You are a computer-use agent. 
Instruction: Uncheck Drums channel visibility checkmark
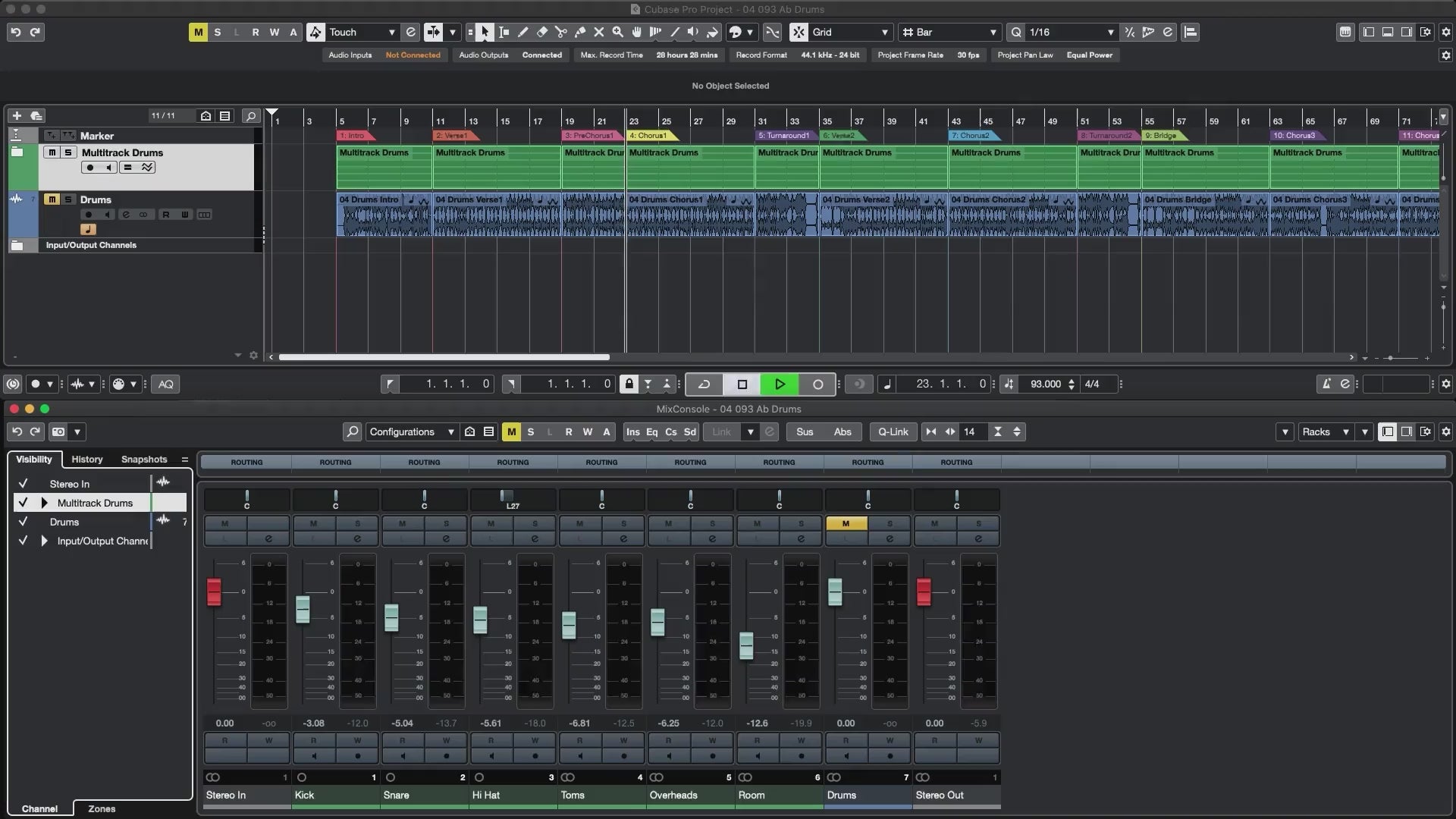coord(23,522)
